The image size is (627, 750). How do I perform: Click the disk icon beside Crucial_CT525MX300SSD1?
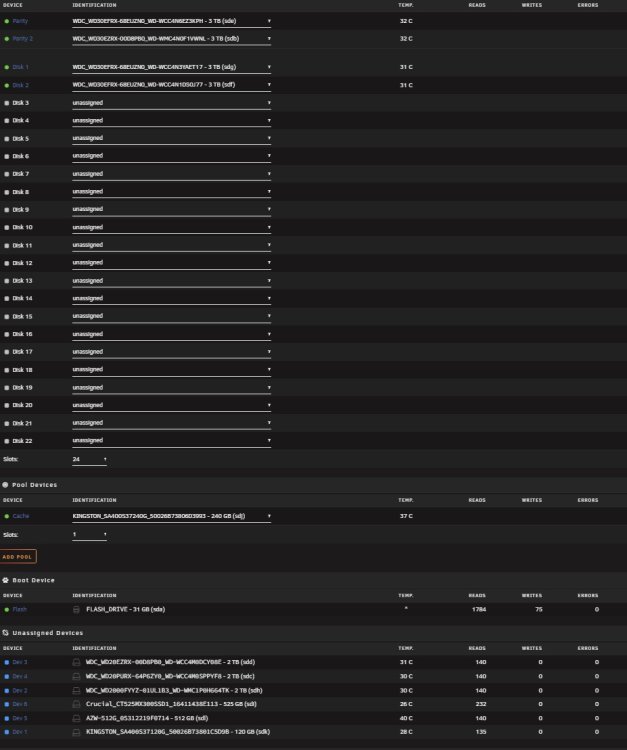click(x=76, y=704)
